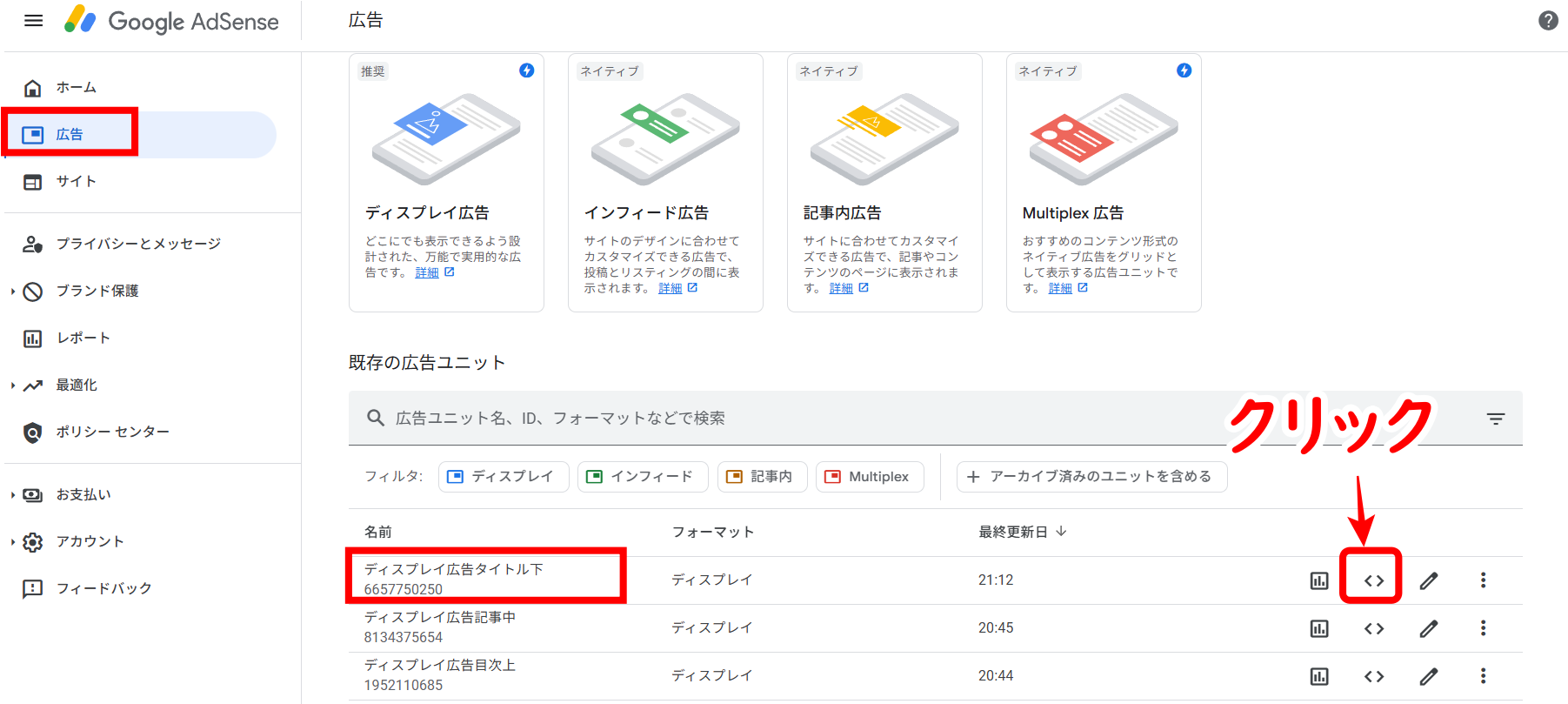
Task: Open サイト from the sidebar
Action: pos(76,182)
